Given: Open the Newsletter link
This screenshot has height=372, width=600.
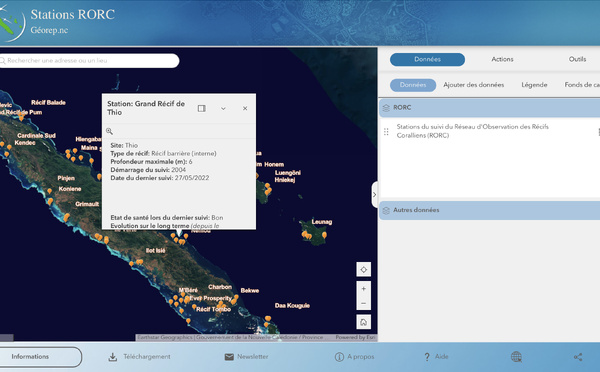Looking at the screenshot, I should tap(246, 357).
